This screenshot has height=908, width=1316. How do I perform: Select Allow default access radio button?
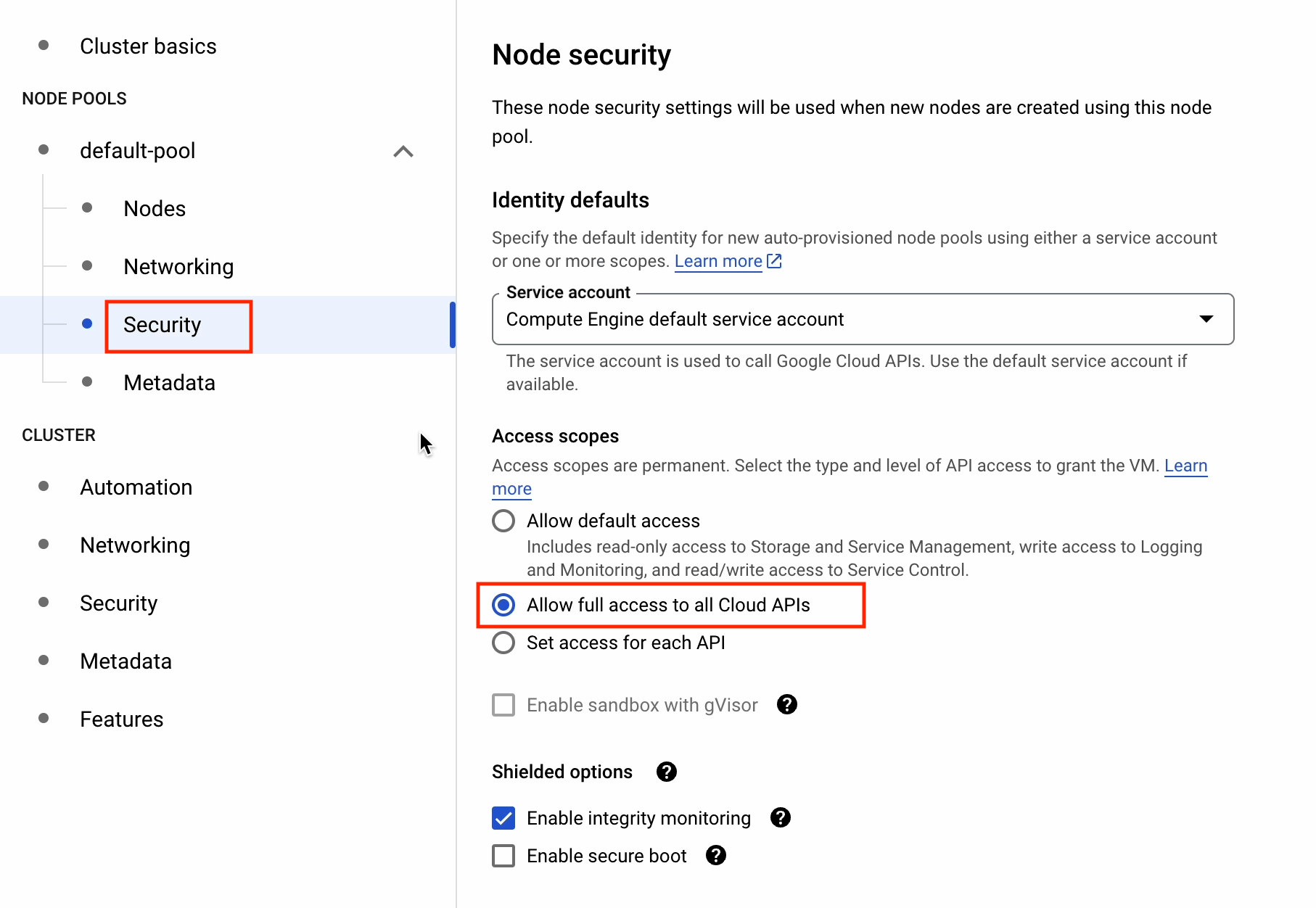click(x=503, y=521)
